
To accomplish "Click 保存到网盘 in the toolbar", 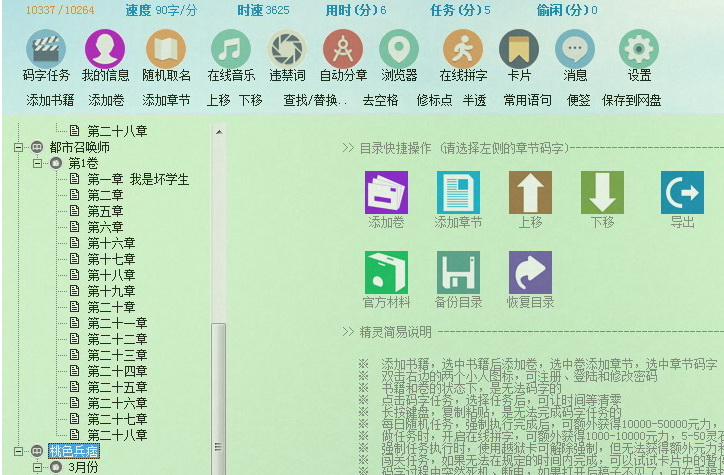I will tap(631, 100).
